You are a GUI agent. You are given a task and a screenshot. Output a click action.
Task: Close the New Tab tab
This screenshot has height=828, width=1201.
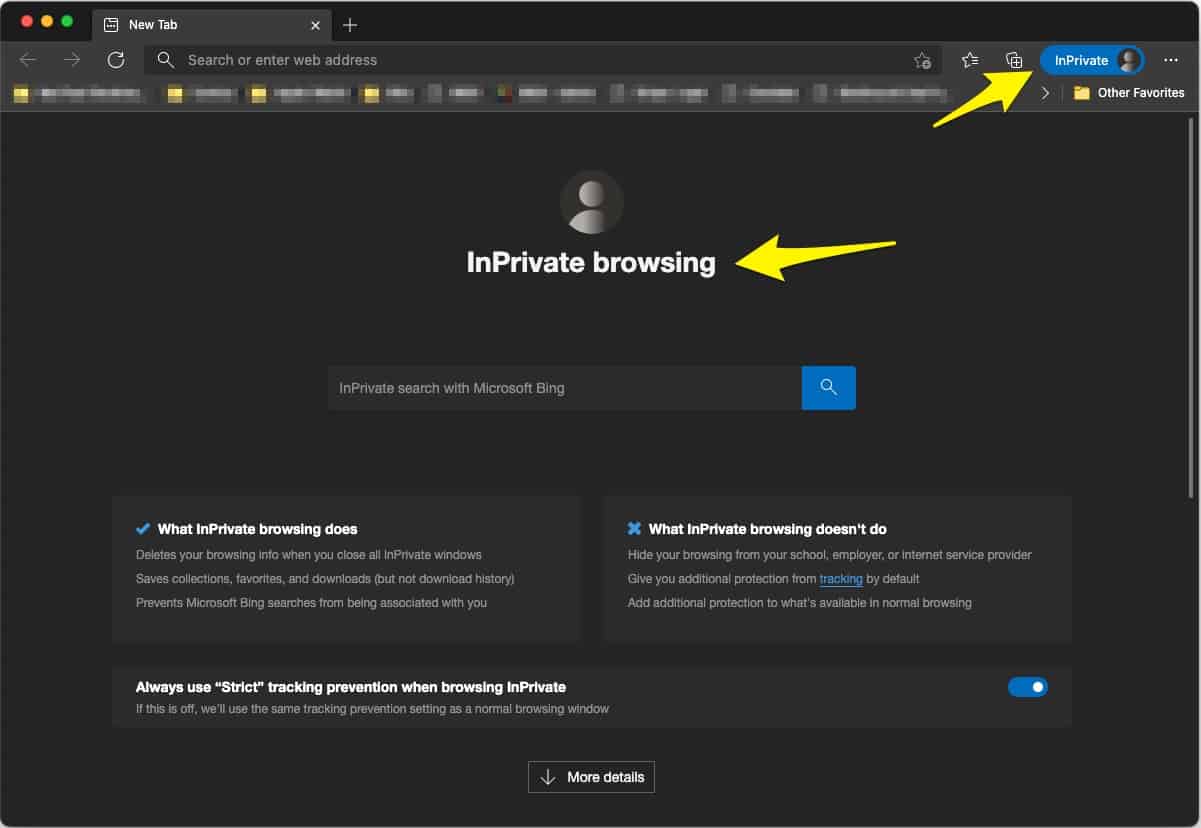[316, 25]
